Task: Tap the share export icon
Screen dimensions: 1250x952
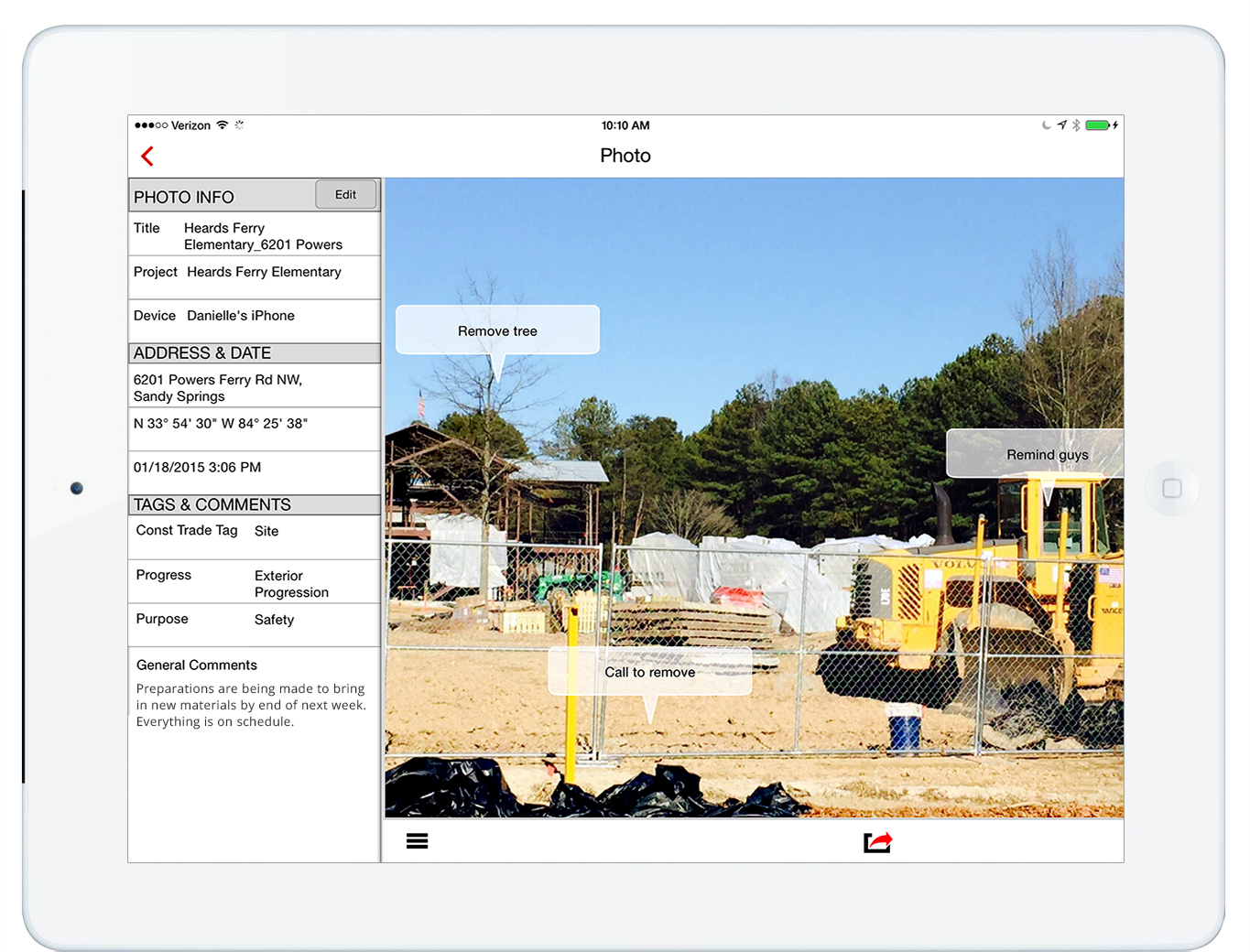Action: tap(877, 842)
